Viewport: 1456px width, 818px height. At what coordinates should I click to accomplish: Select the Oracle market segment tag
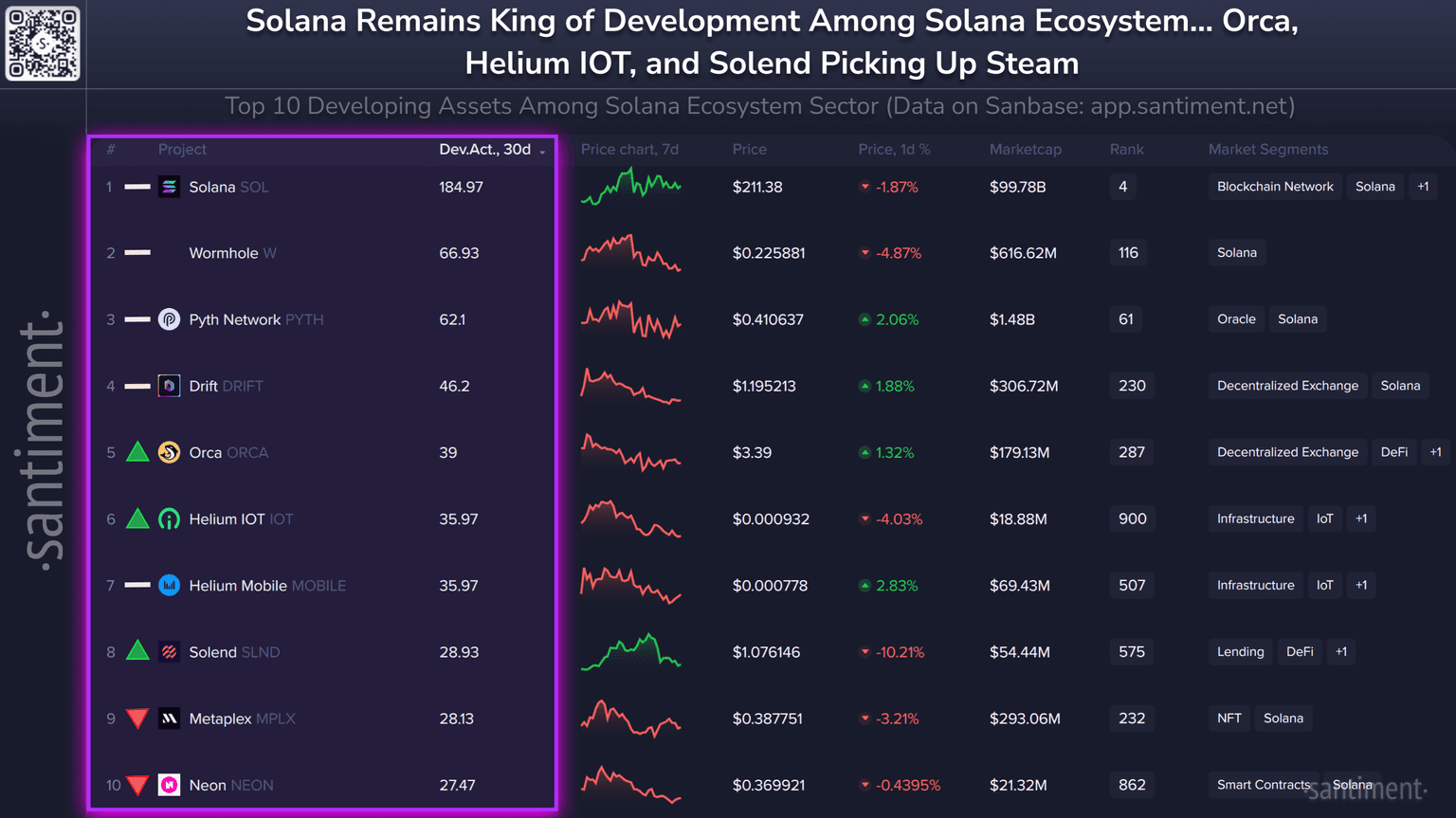click(1236, 319)
